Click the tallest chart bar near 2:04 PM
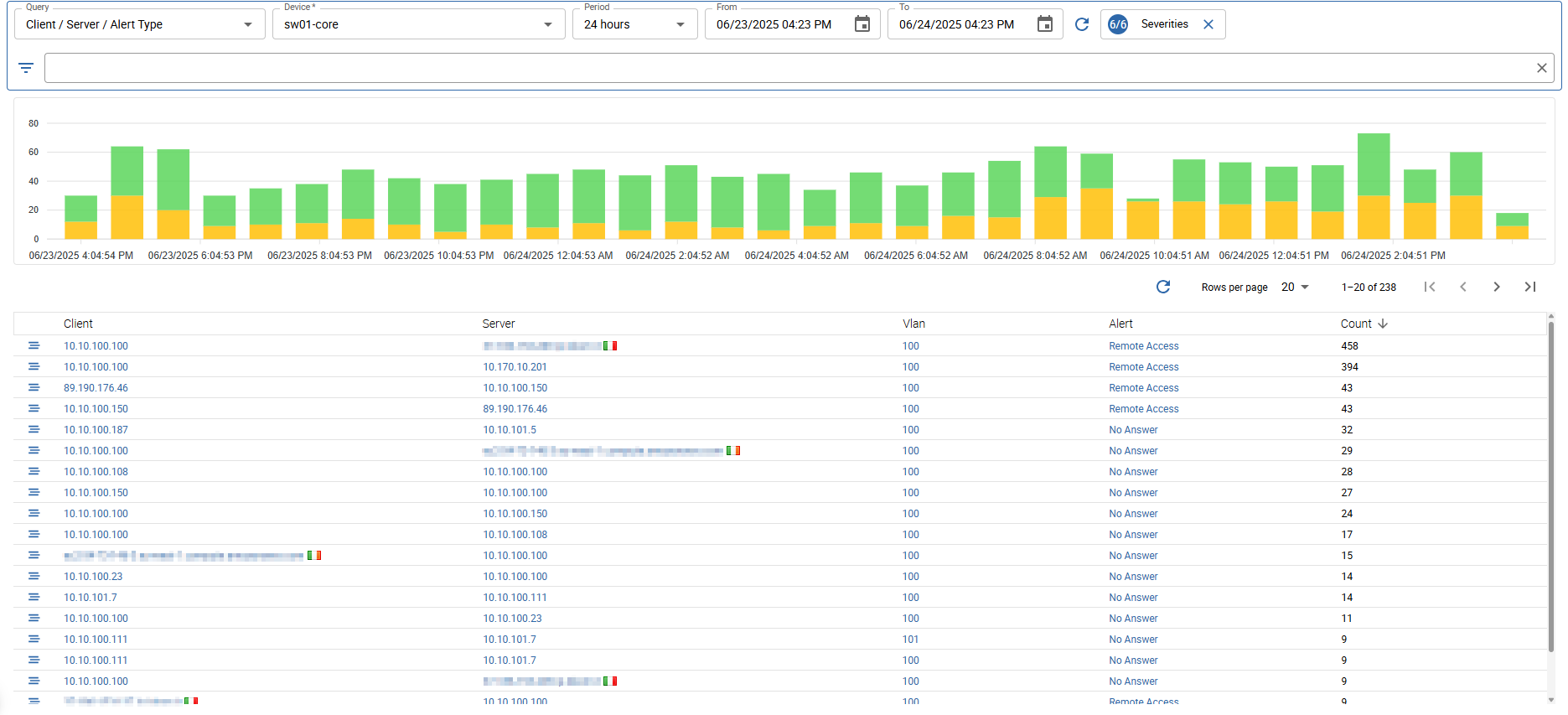1568x715 pixels. (1374, 186)
